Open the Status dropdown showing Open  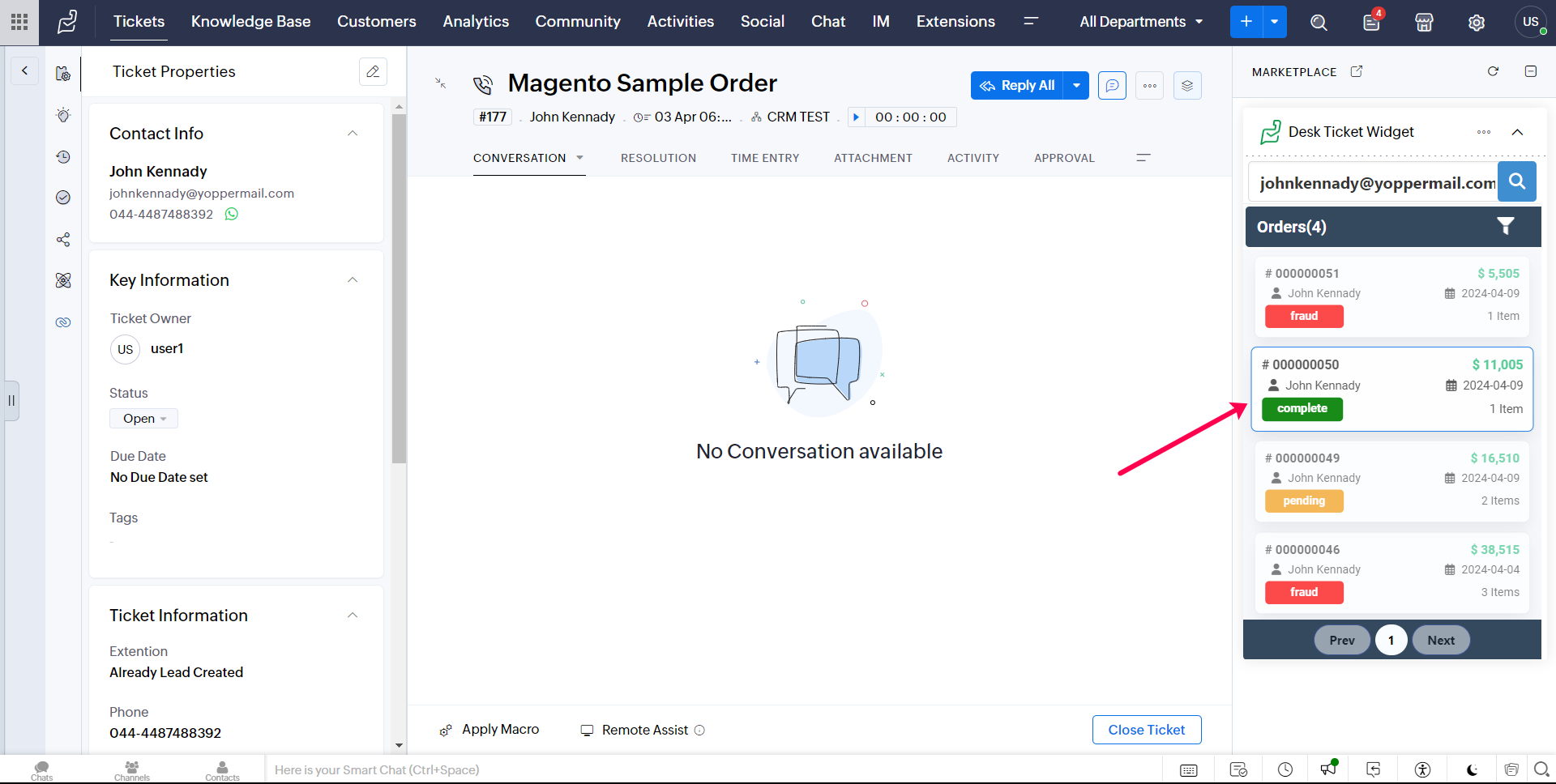tap(144, 419)
